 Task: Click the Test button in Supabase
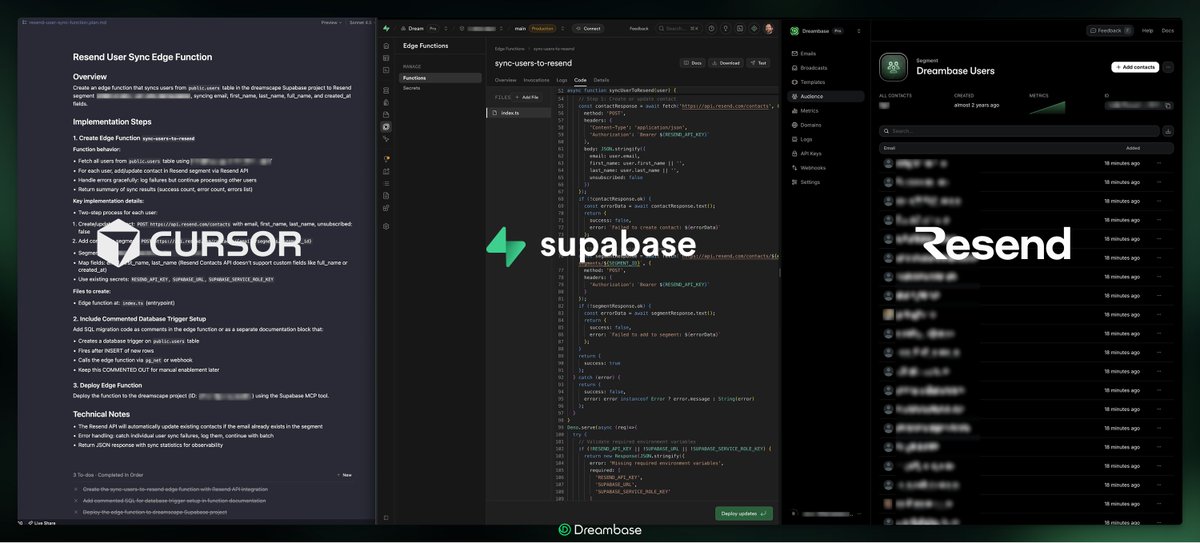(757, 63)
